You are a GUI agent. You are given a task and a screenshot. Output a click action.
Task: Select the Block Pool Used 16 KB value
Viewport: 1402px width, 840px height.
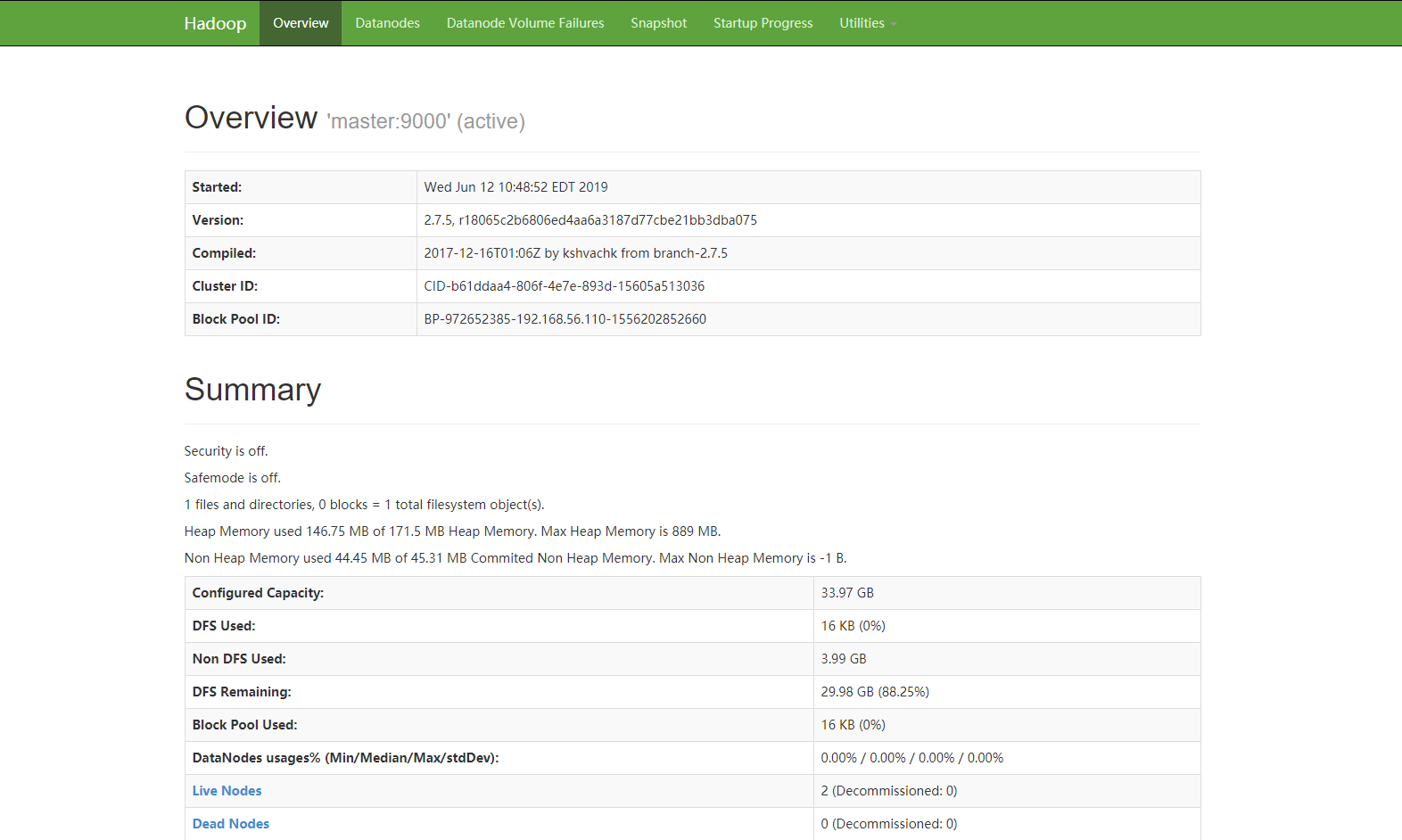click(853, 725)
